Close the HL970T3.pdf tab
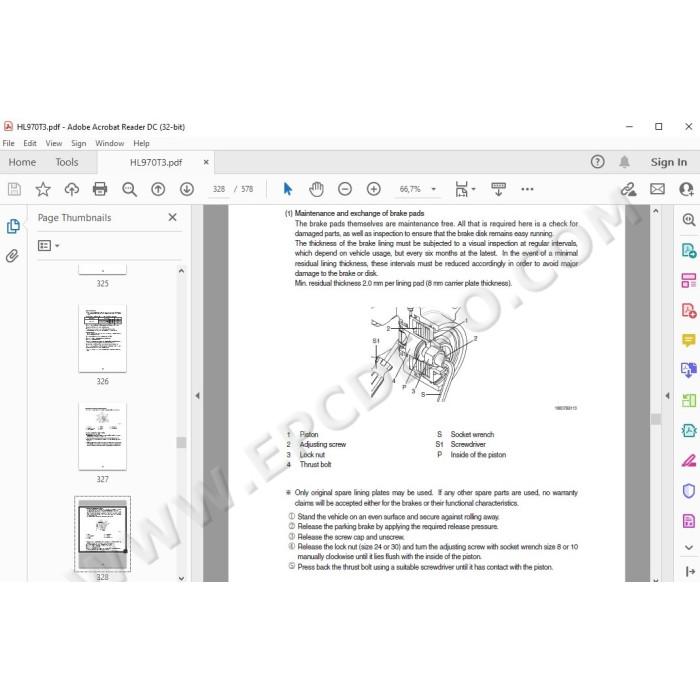This screenshot has height=700, width=700. pos(206,162)
